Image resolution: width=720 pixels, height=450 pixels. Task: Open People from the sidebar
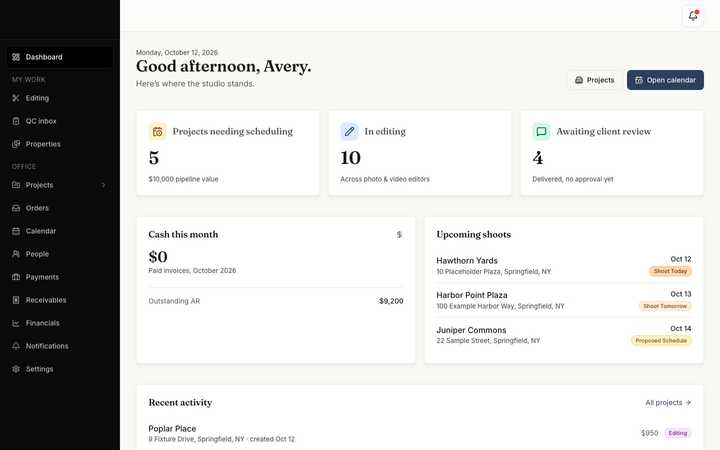click(x=60, y=253)
